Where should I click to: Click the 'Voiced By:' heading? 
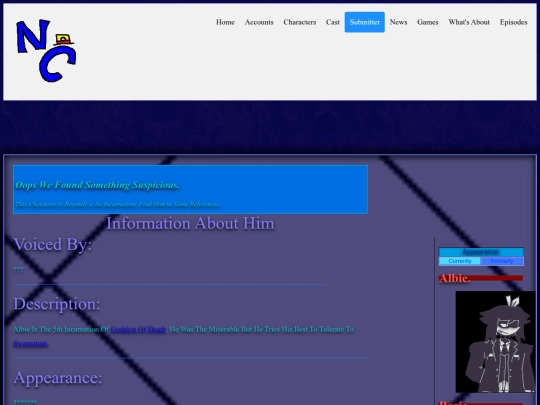(x=52, y=244)
